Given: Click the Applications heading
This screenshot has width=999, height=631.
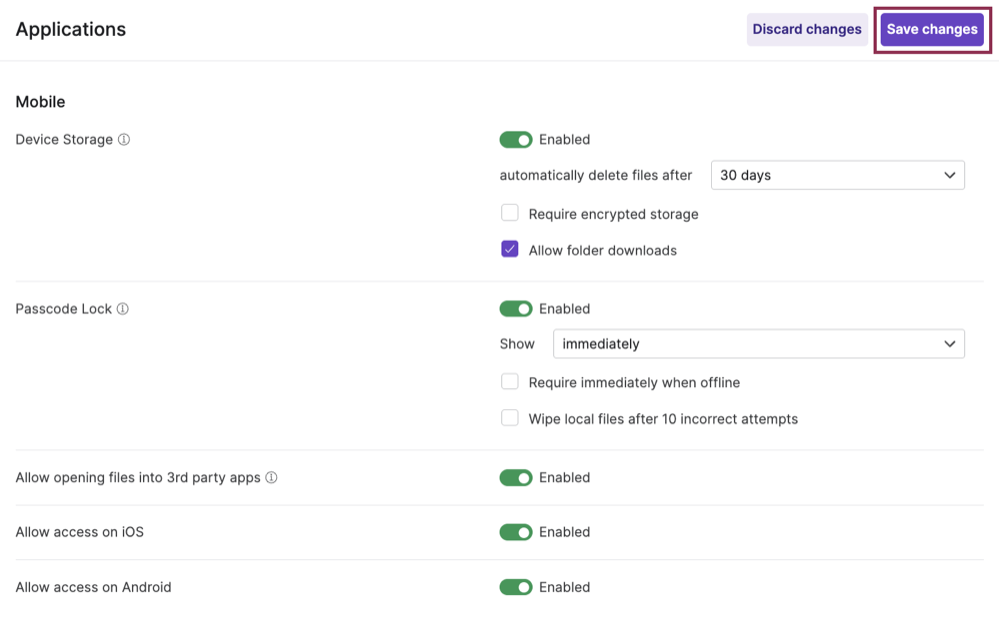Looking at the screenshot, I should (x=70, y=29).
